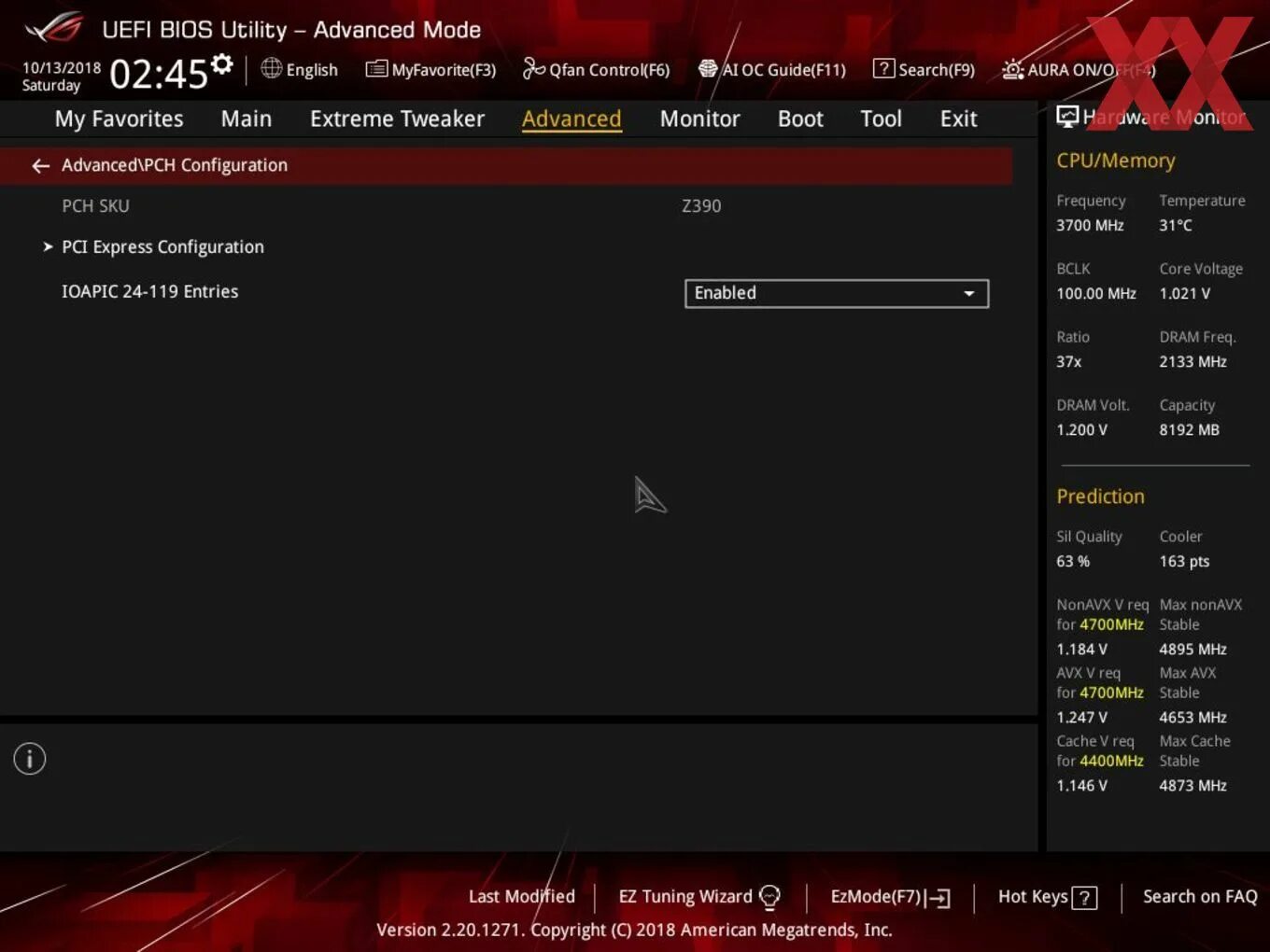Open MyFavorite(F3) list
The image size is (1270, 952).
(430, 69)
